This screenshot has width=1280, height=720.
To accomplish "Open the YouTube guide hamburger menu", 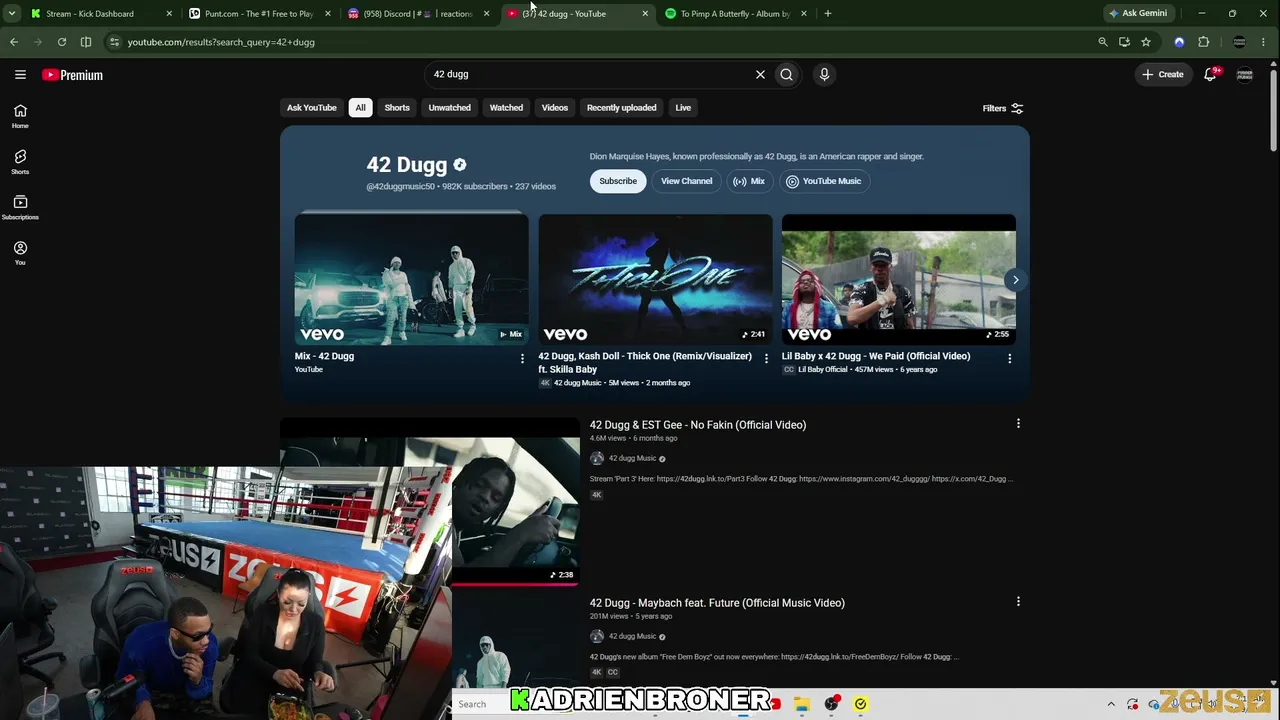I will [20, 74].
